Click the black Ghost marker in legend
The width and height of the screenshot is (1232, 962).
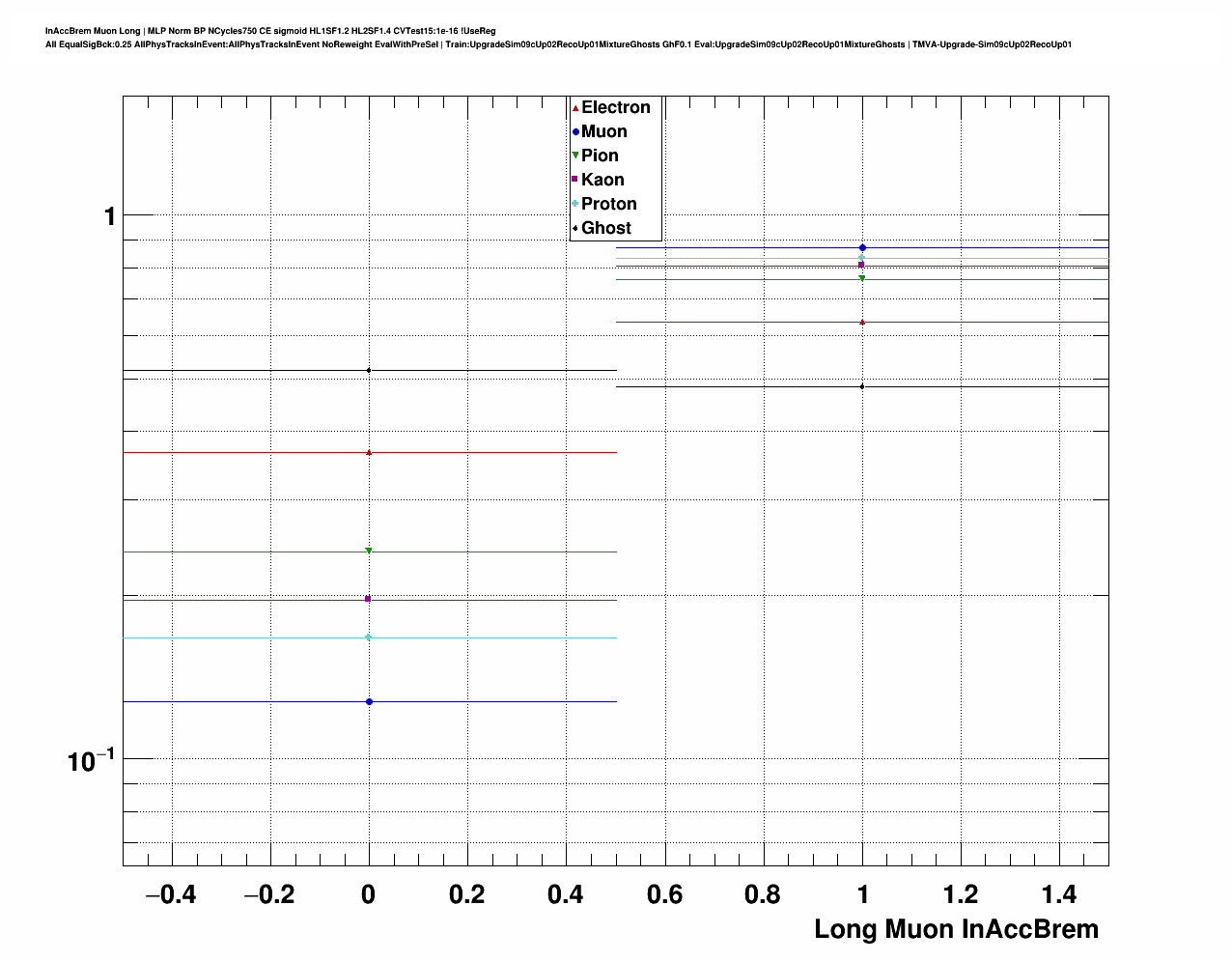[x=575, y=228]
